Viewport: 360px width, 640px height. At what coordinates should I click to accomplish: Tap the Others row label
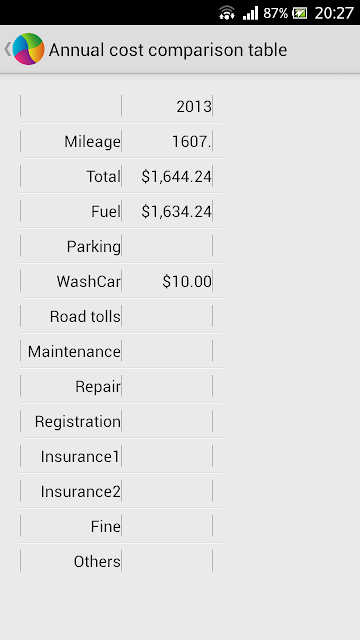(97, 562)
